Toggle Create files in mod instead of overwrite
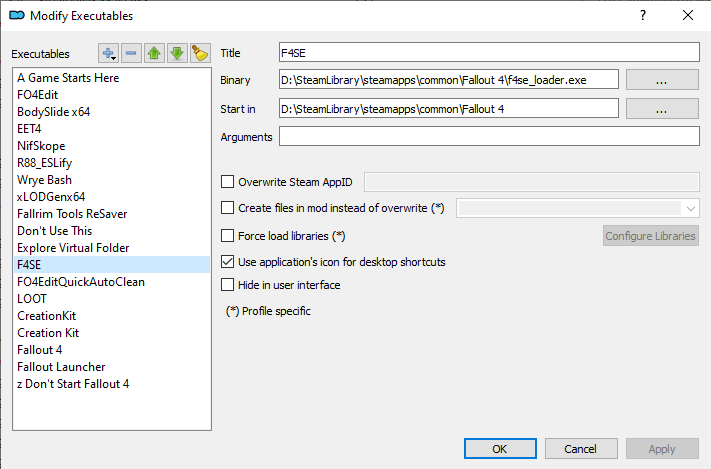This screenshot has width=711, height=469. [x=227, y=208]
